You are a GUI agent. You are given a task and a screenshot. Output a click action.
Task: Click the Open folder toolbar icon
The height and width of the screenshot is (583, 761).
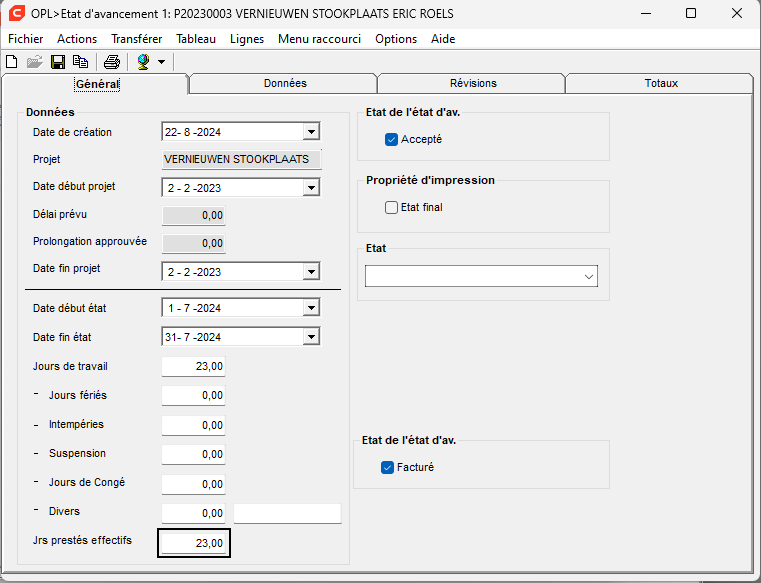pos(34,62)
